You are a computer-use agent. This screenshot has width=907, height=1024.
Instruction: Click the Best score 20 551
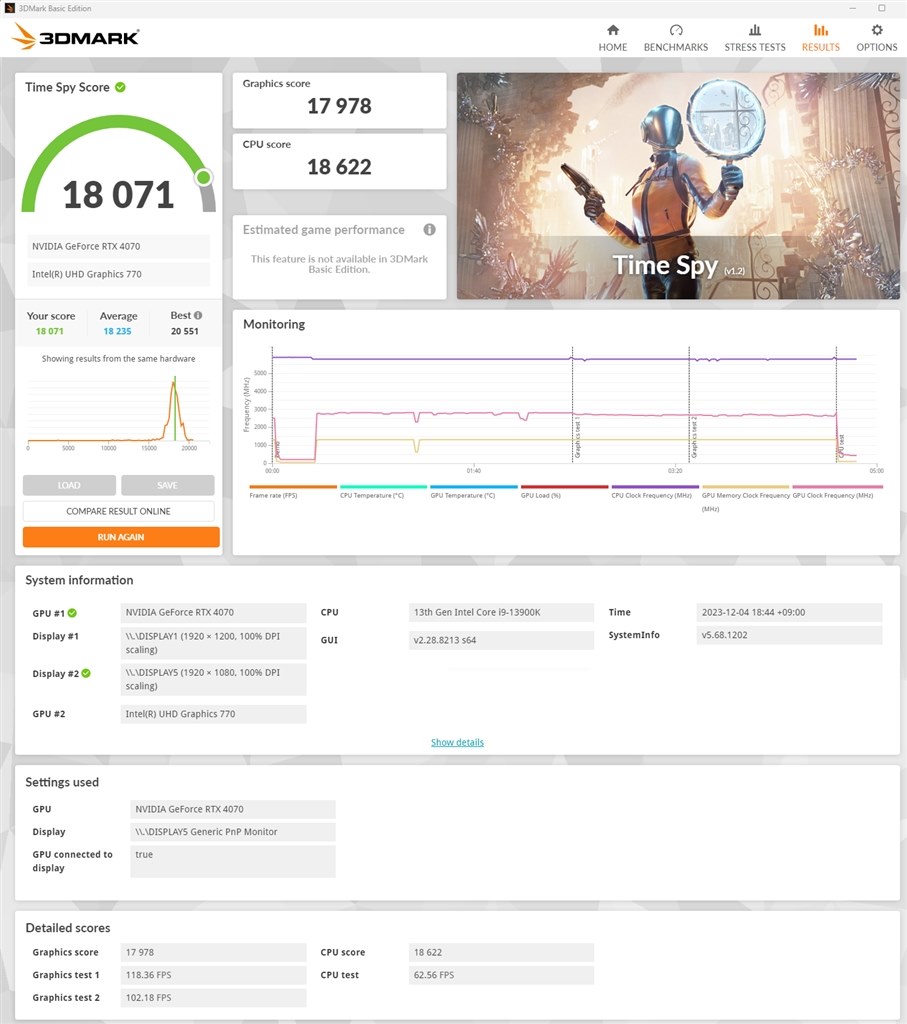[x=185, y=331]
